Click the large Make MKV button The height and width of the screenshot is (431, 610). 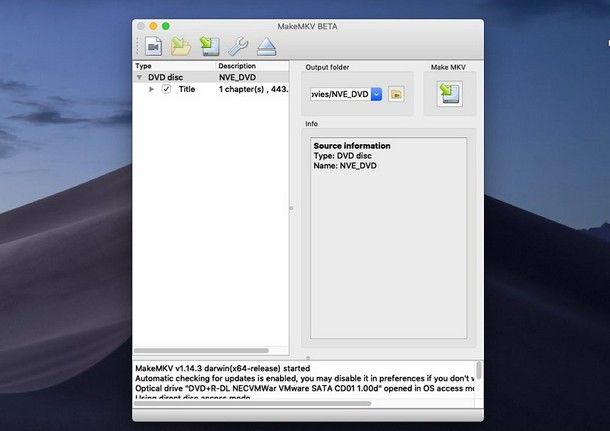click(x=450, y=94)
